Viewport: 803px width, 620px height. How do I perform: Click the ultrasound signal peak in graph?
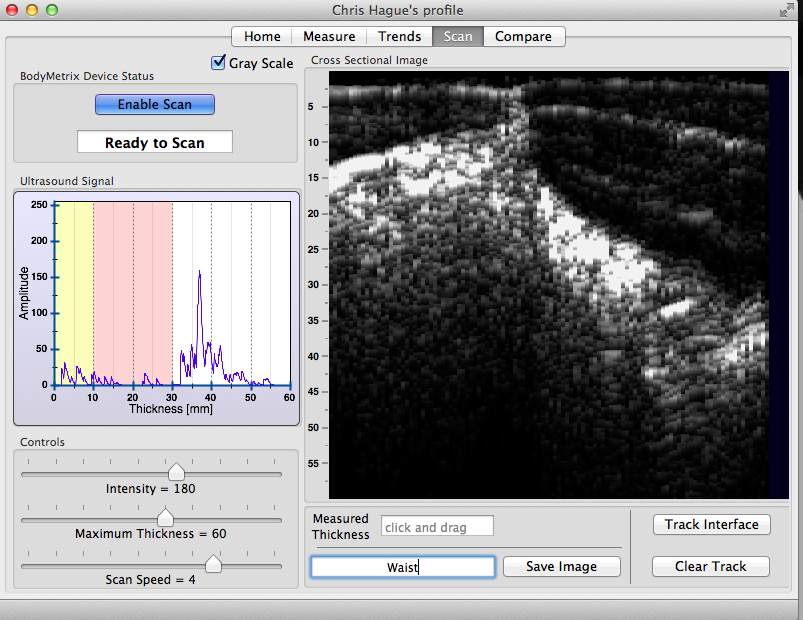point(199,272)
